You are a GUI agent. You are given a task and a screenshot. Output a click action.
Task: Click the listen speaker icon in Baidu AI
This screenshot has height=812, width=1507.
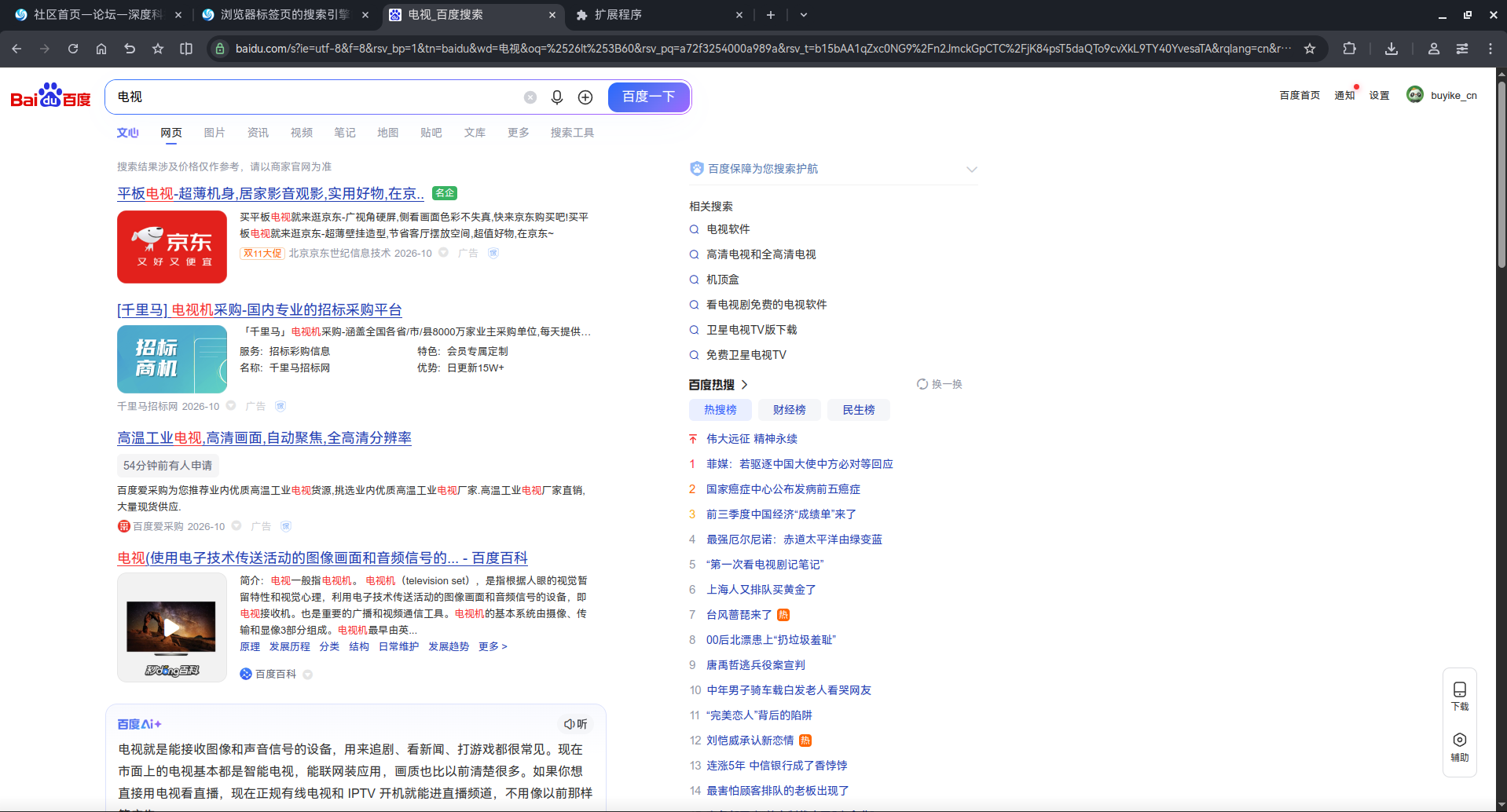click(575, 724)
